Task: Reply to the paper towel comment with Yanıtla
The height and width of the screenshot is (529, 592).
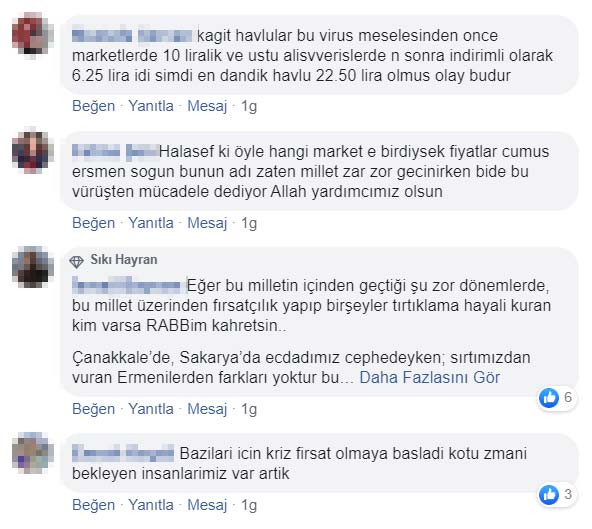Action: point(151,106)
